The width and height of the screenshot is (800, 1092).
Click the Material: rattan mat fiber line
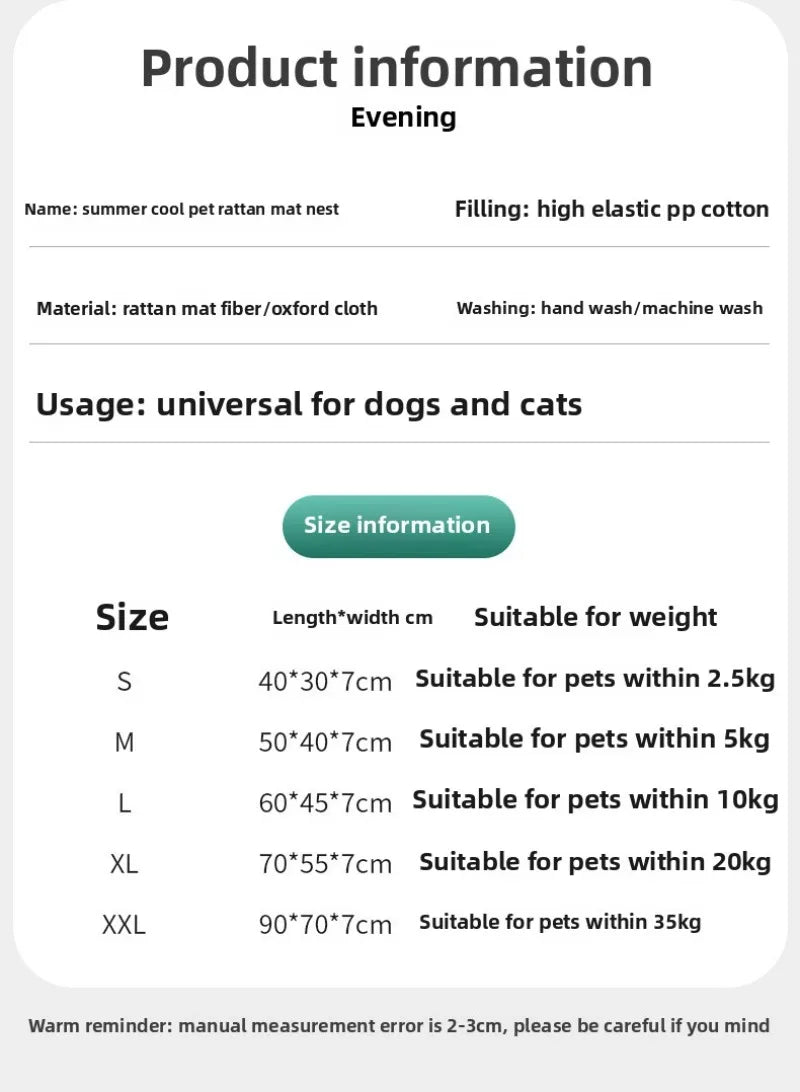[x=207, y=308]
